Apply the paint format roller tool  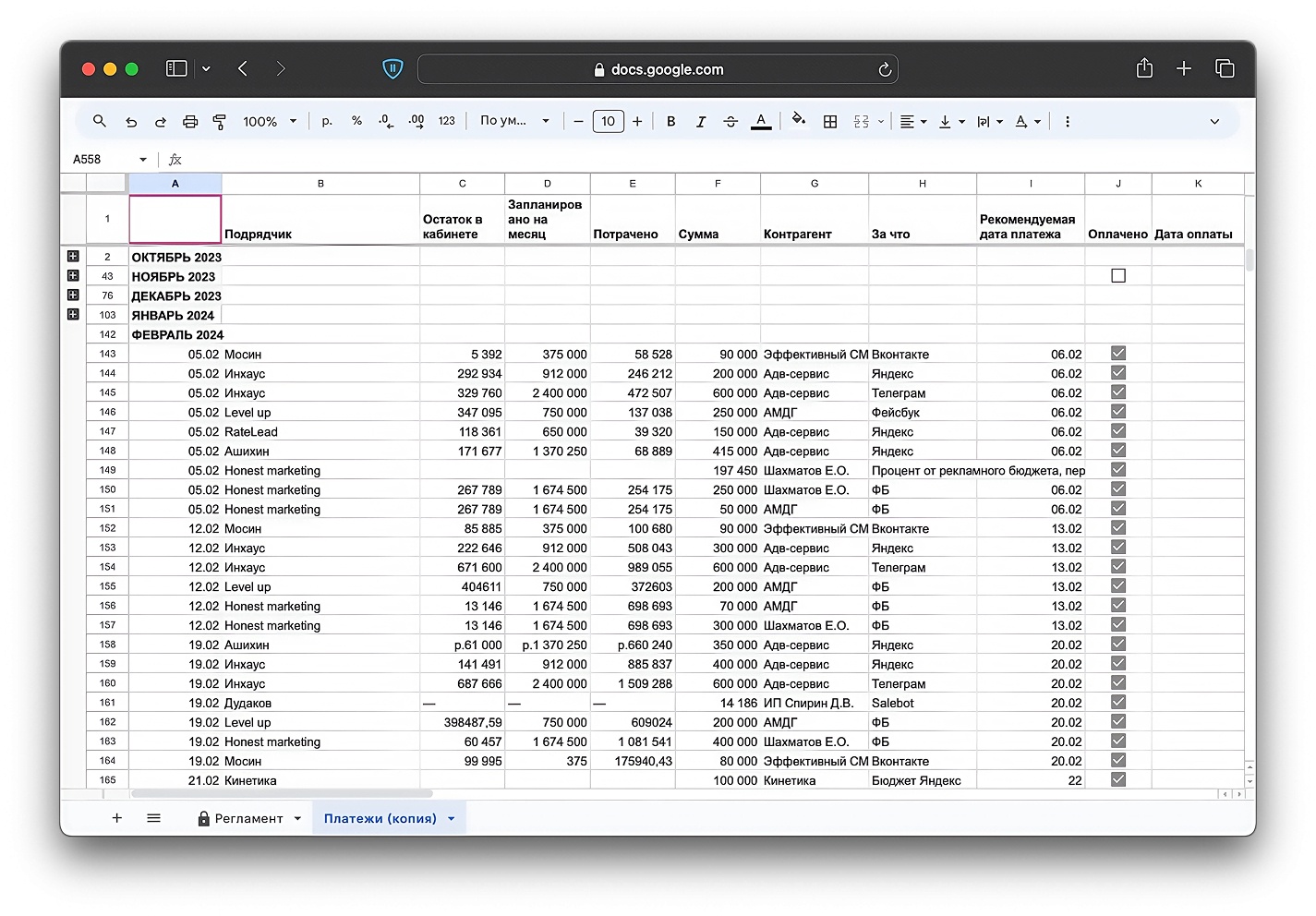click(220, 121)
